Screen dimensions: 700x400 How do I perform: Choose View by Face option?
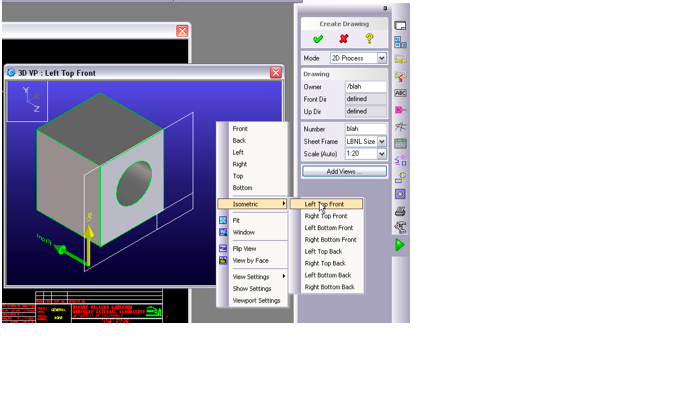click(250, 260)
